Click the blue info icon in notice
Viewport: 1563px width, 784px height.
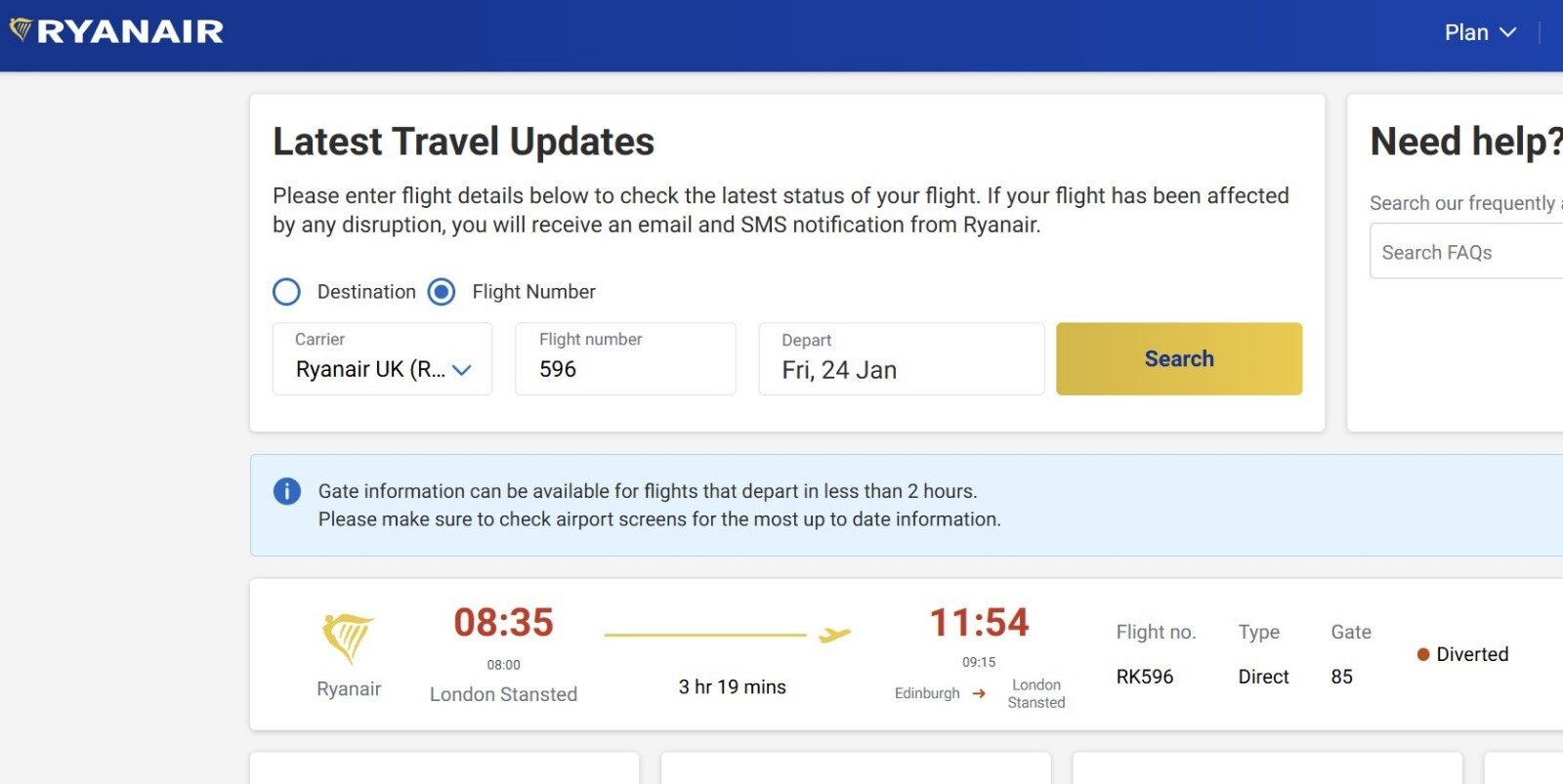point(286,491)
